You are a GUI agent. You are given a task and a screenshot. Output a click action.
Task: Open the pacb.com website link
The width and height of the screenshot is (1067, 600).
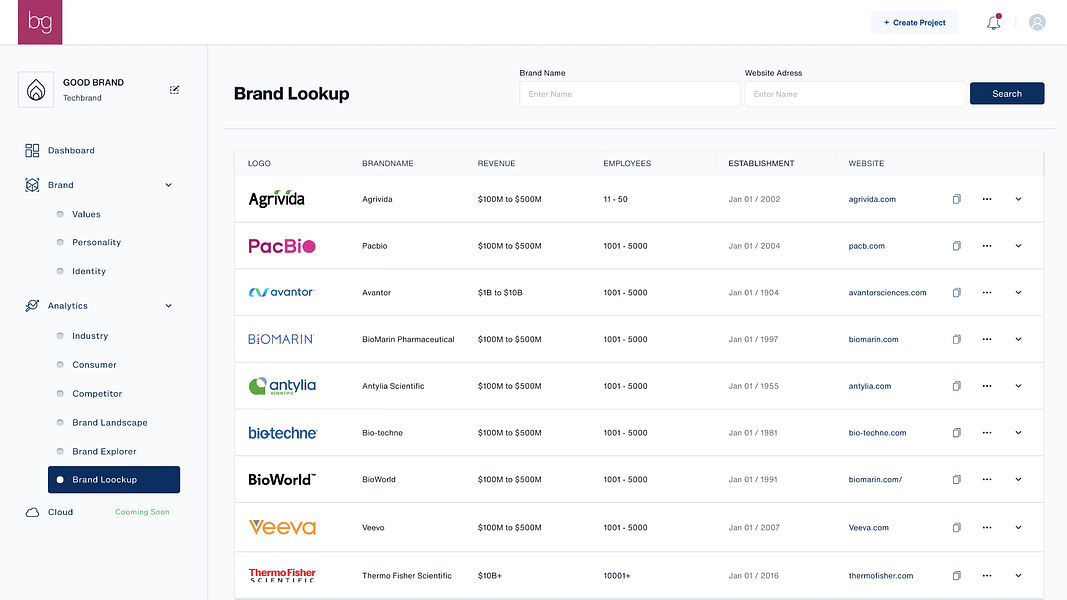pos(866,246)
